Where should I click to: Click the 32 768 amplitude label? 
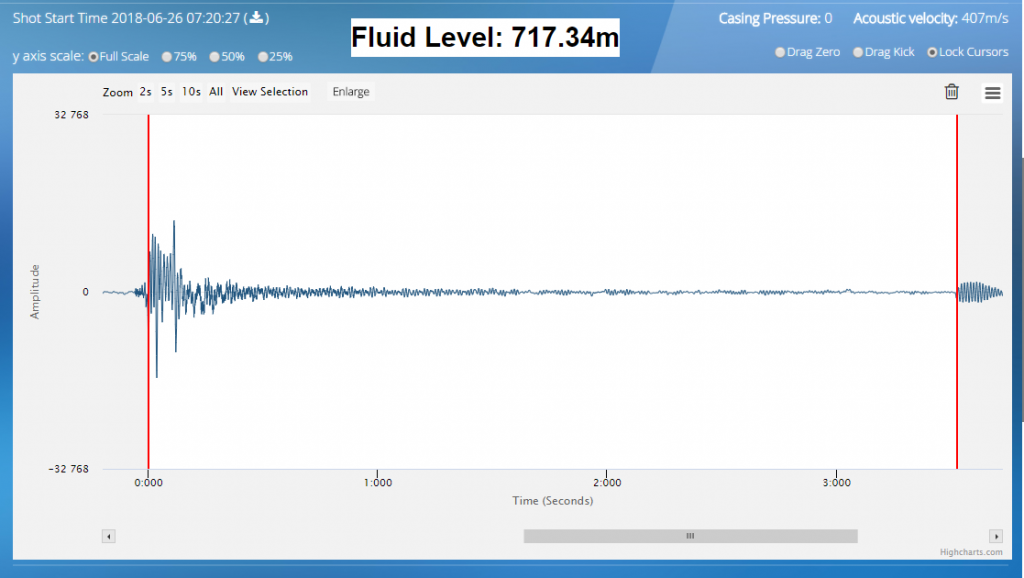pos(71,115)
